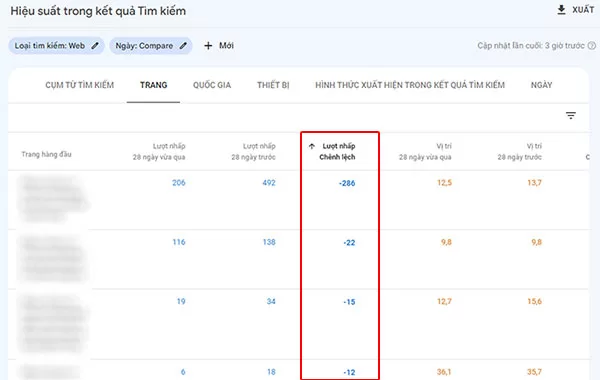Click the 19 clicks value
This screenshot has width=600, height=380.
point(181,302)
